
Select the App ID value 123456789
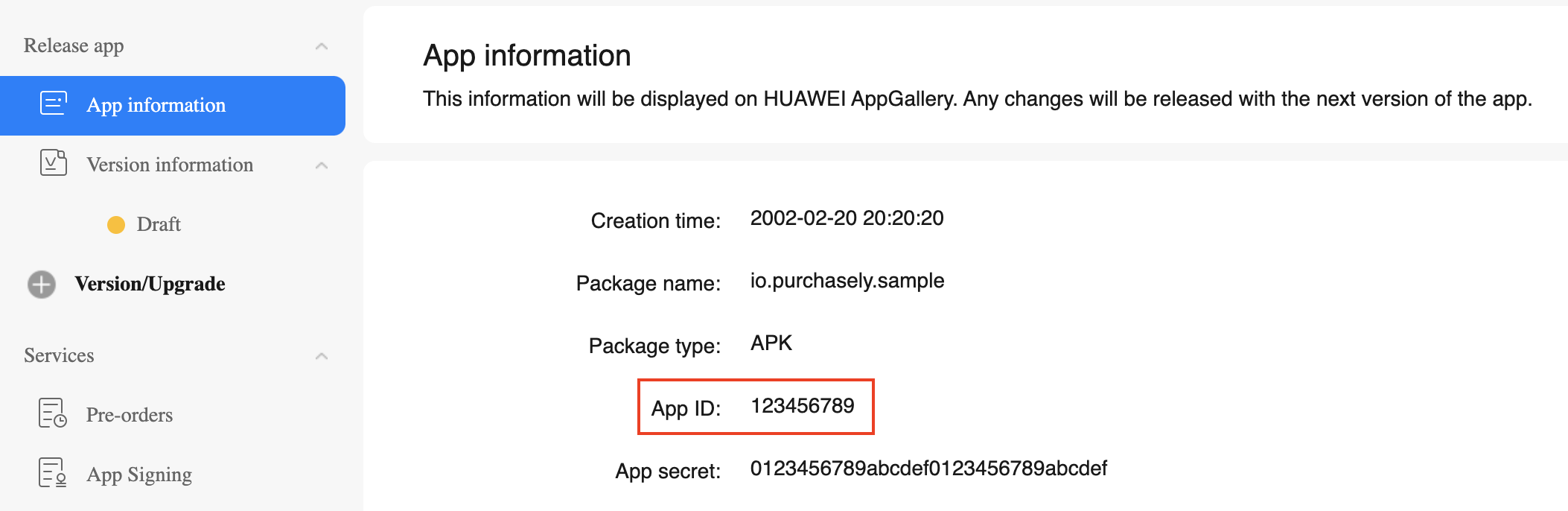(803, 406)
